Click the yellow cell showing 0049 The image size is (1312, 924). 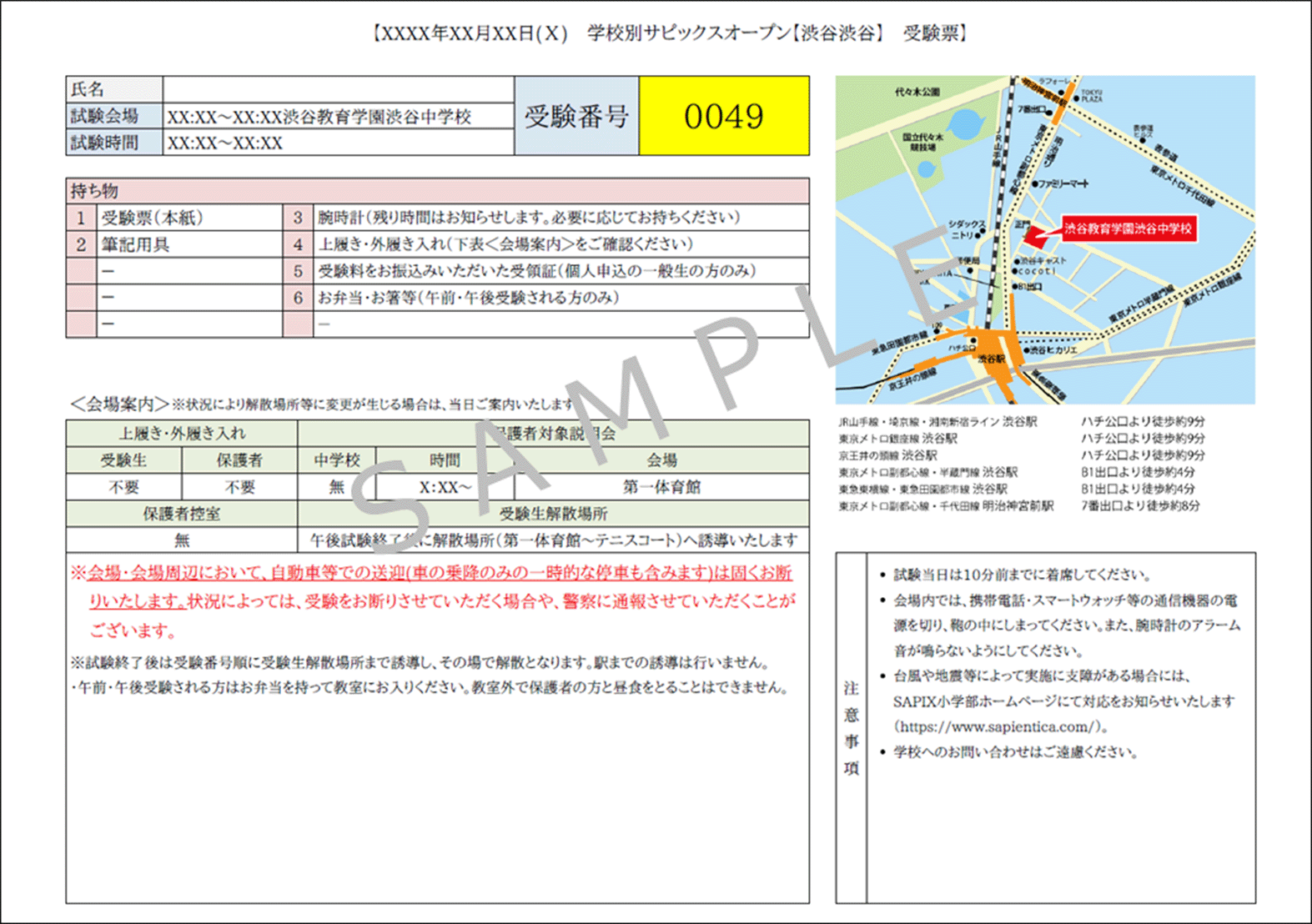coord(724,116)
